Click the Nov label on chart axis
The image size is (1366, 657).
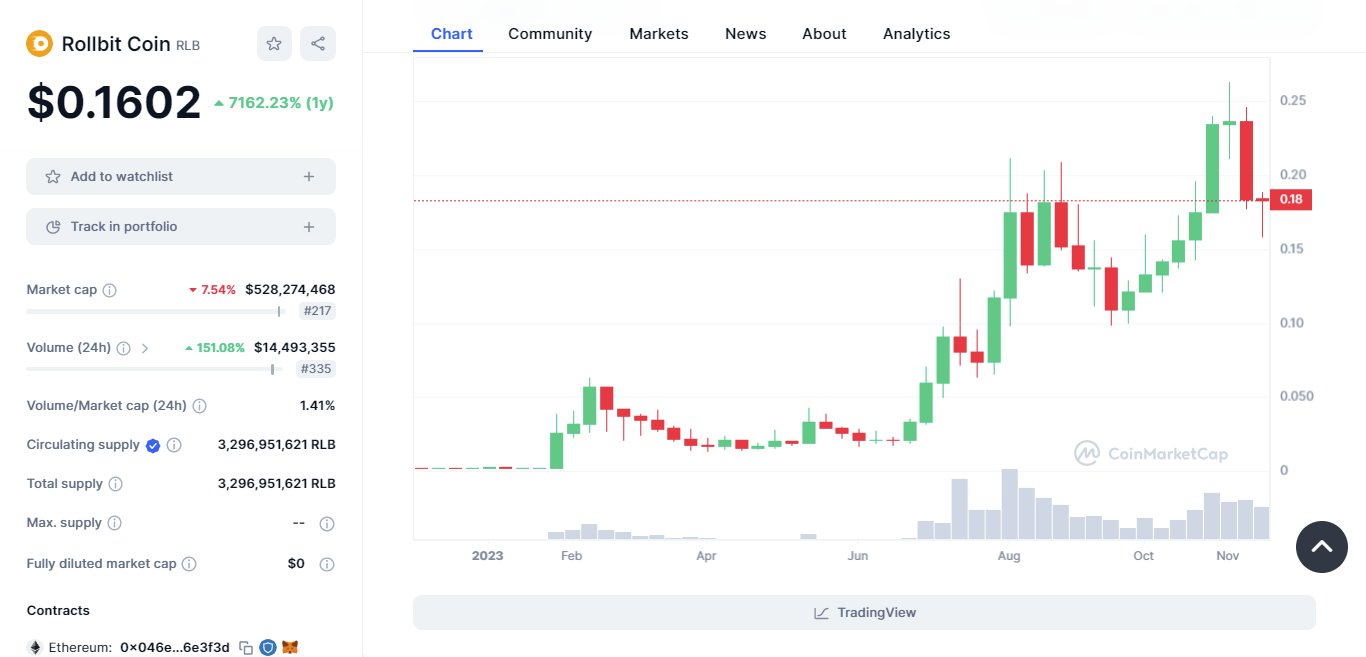click(1228, 556)
